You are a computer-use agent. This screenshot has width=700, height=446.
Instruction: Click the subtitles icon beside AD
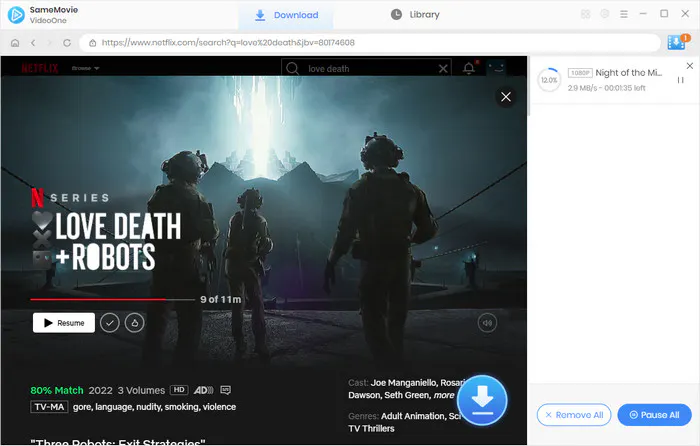click(x=225, y=391)
